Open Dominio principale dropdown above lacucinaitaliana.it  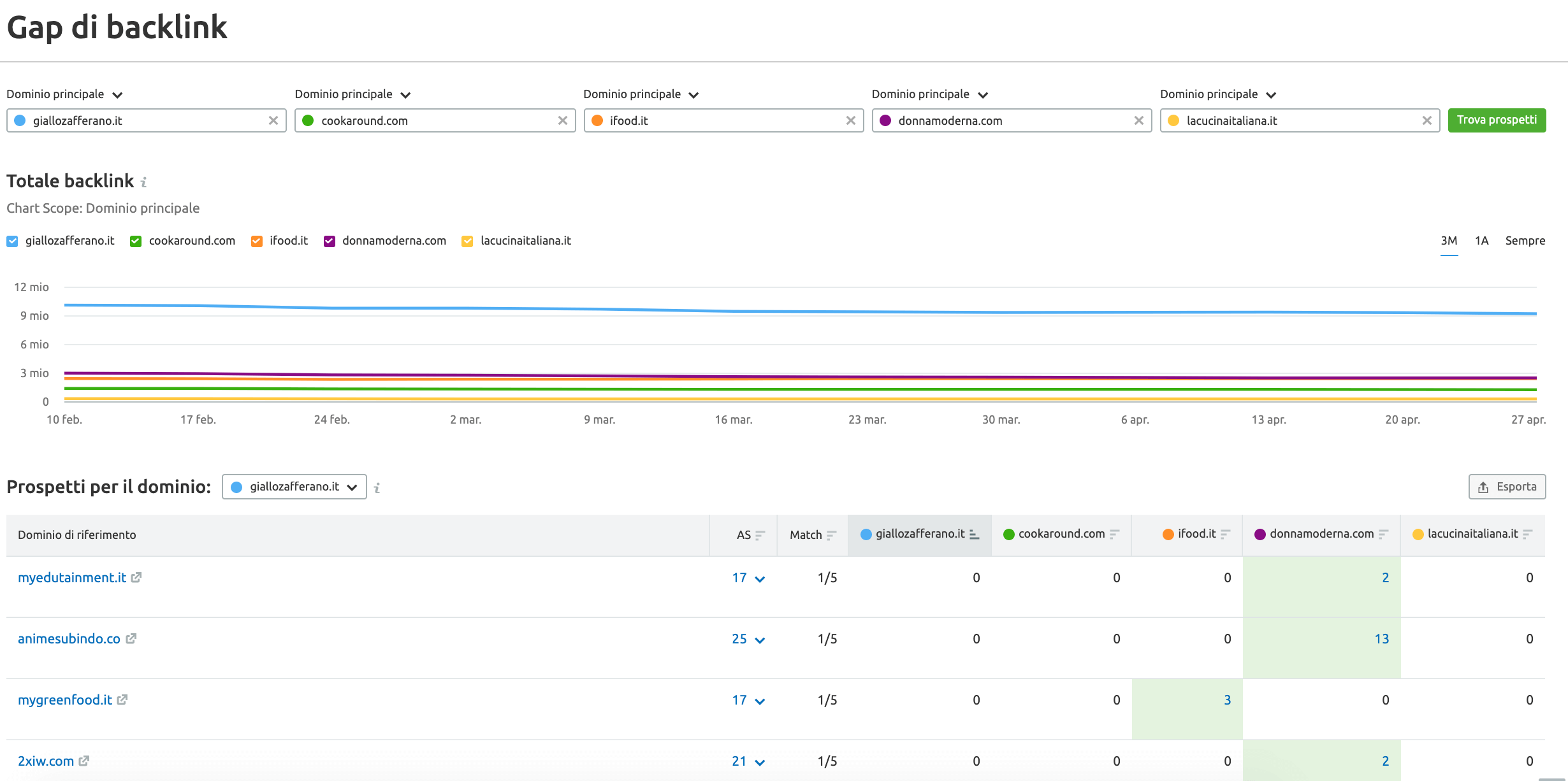pos(1218,94)
